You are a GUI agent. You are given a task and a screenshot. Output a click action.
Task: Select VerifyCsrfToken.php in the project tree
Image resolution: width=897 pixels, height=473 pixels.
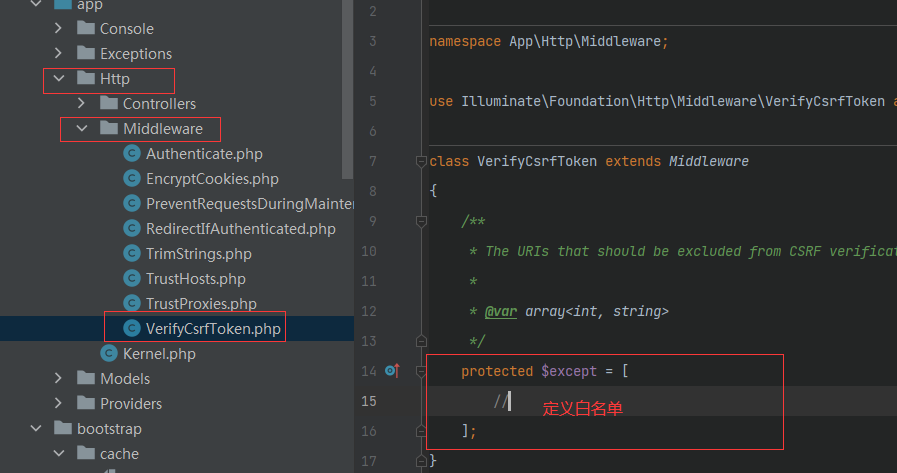pos(213,329)
